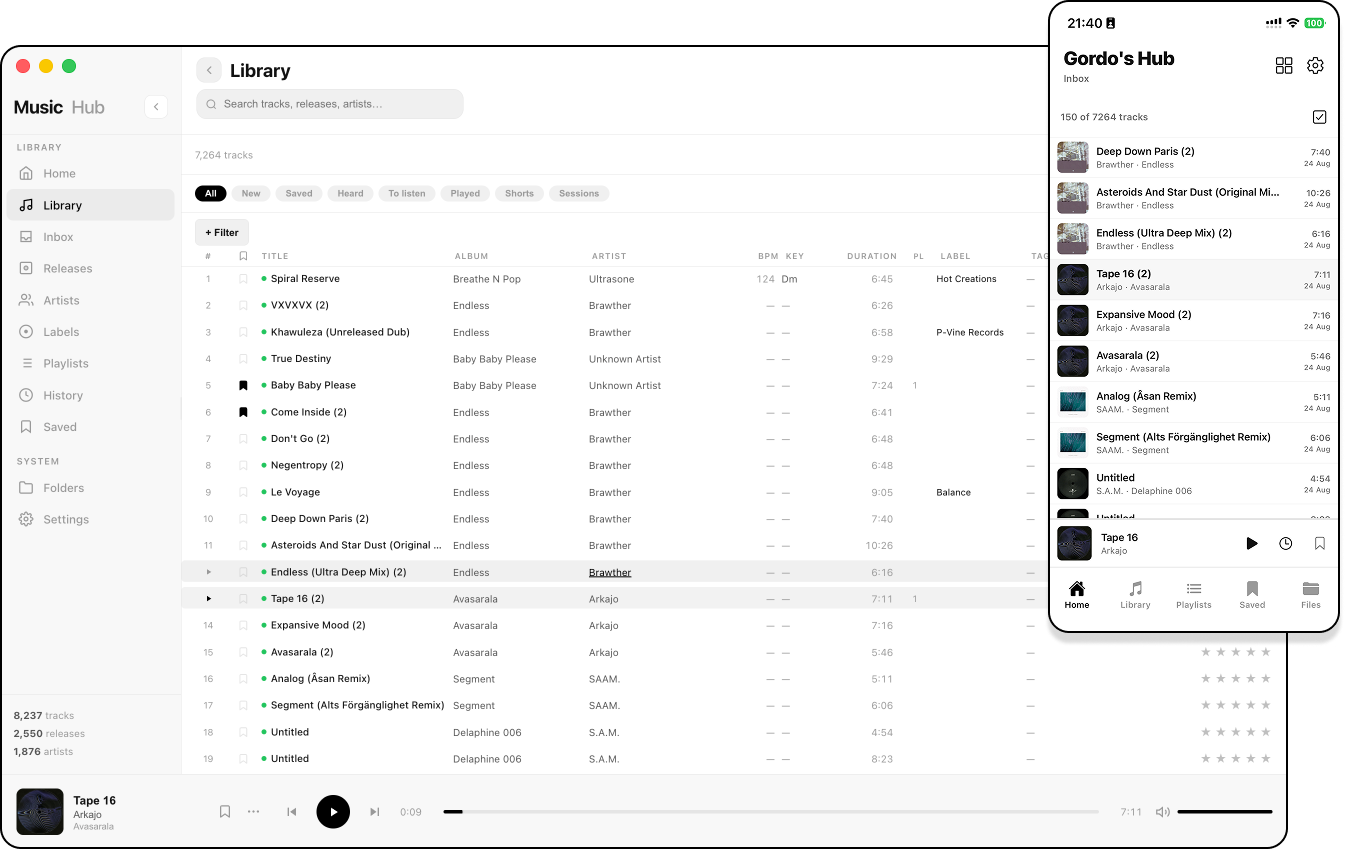This screenshot has height=849, width=1345.
Task: Open Artists in the sidebar
Action: tap(91, 300)
